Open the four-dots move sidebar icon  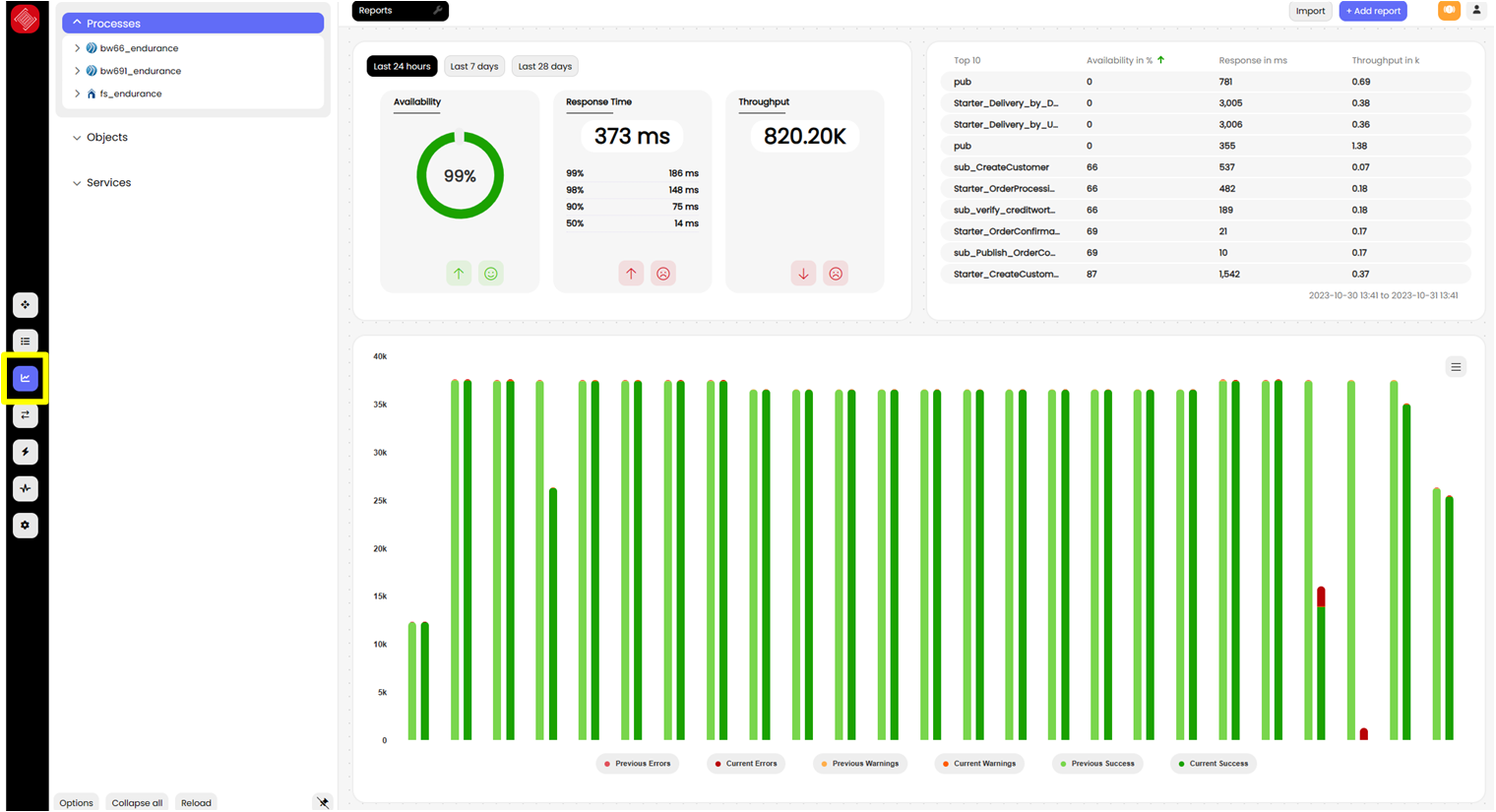[26, 305]
